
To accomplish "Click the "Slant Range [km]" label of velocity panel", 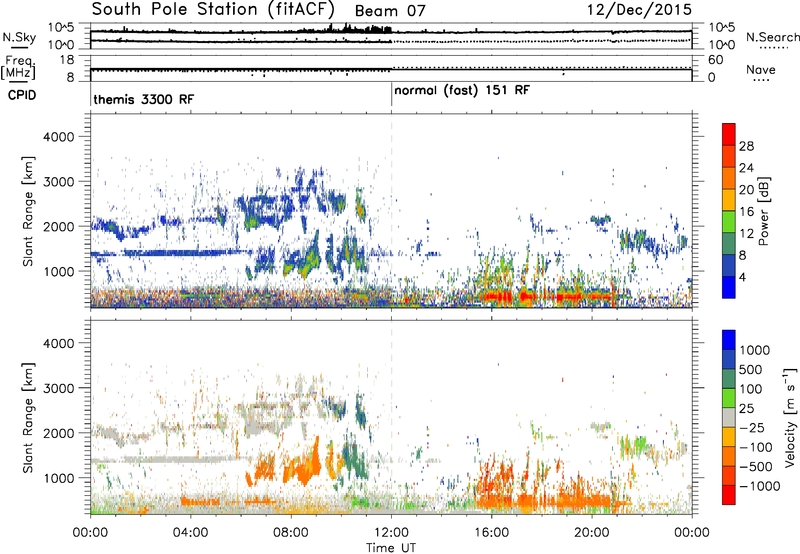I will (x=28, y=418).
